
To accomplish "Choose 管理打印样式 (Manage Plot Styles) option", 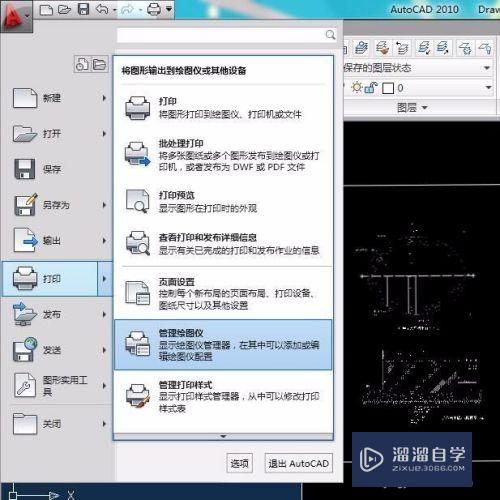I will coord(223,397).
